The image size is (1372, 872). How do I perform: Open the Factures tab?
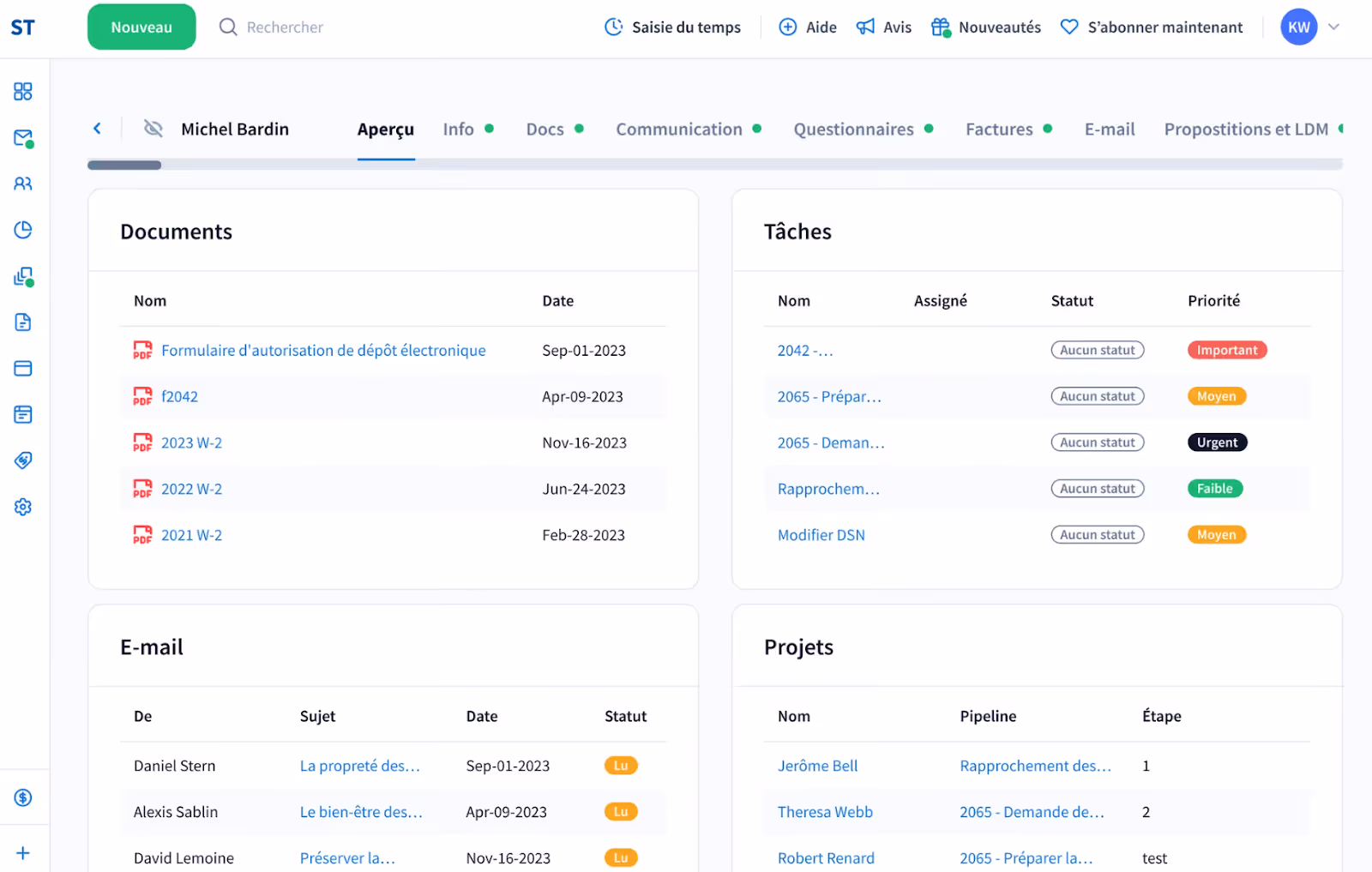[x=999, y=129]
